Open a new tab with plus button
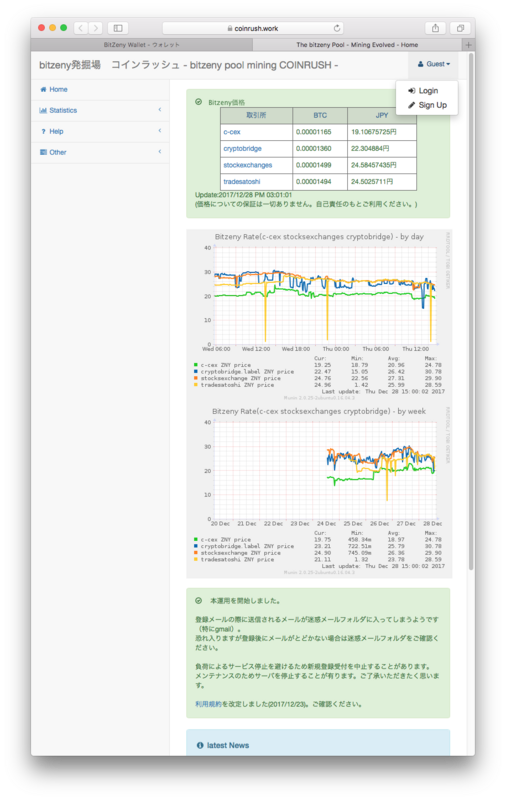The image size is (506, 800). point(469,45)
